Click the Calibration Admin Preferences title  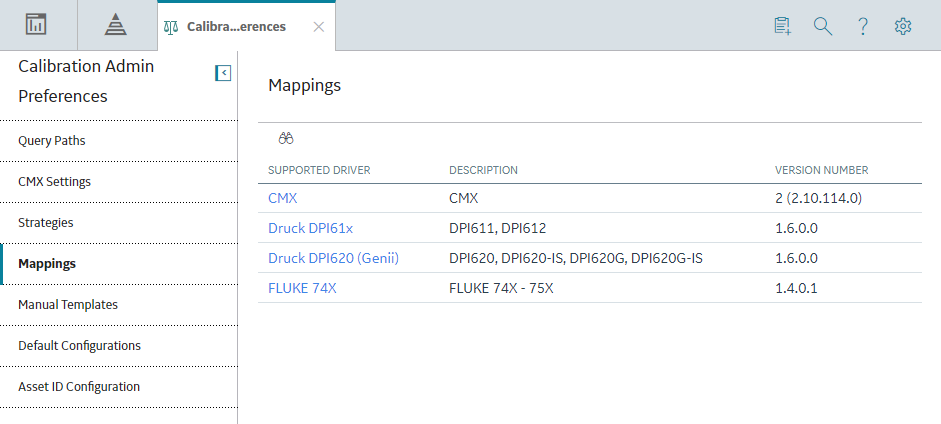coord(86,81)
